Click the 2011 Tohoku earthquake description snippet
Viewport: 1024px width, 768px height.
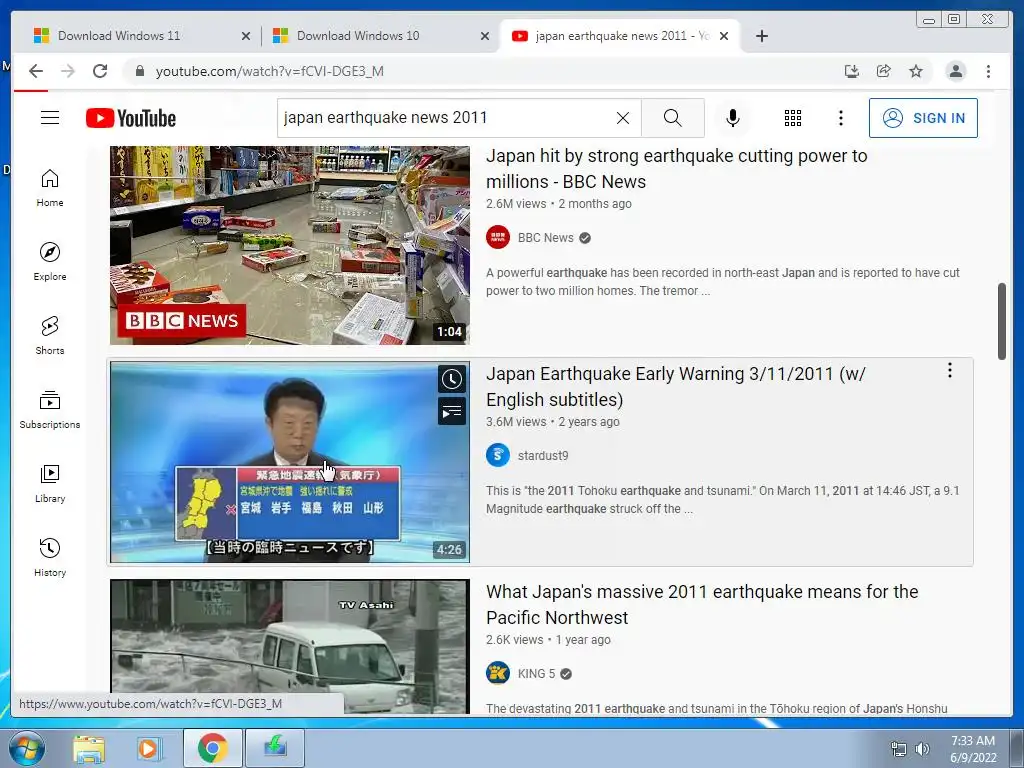[723, 500]
